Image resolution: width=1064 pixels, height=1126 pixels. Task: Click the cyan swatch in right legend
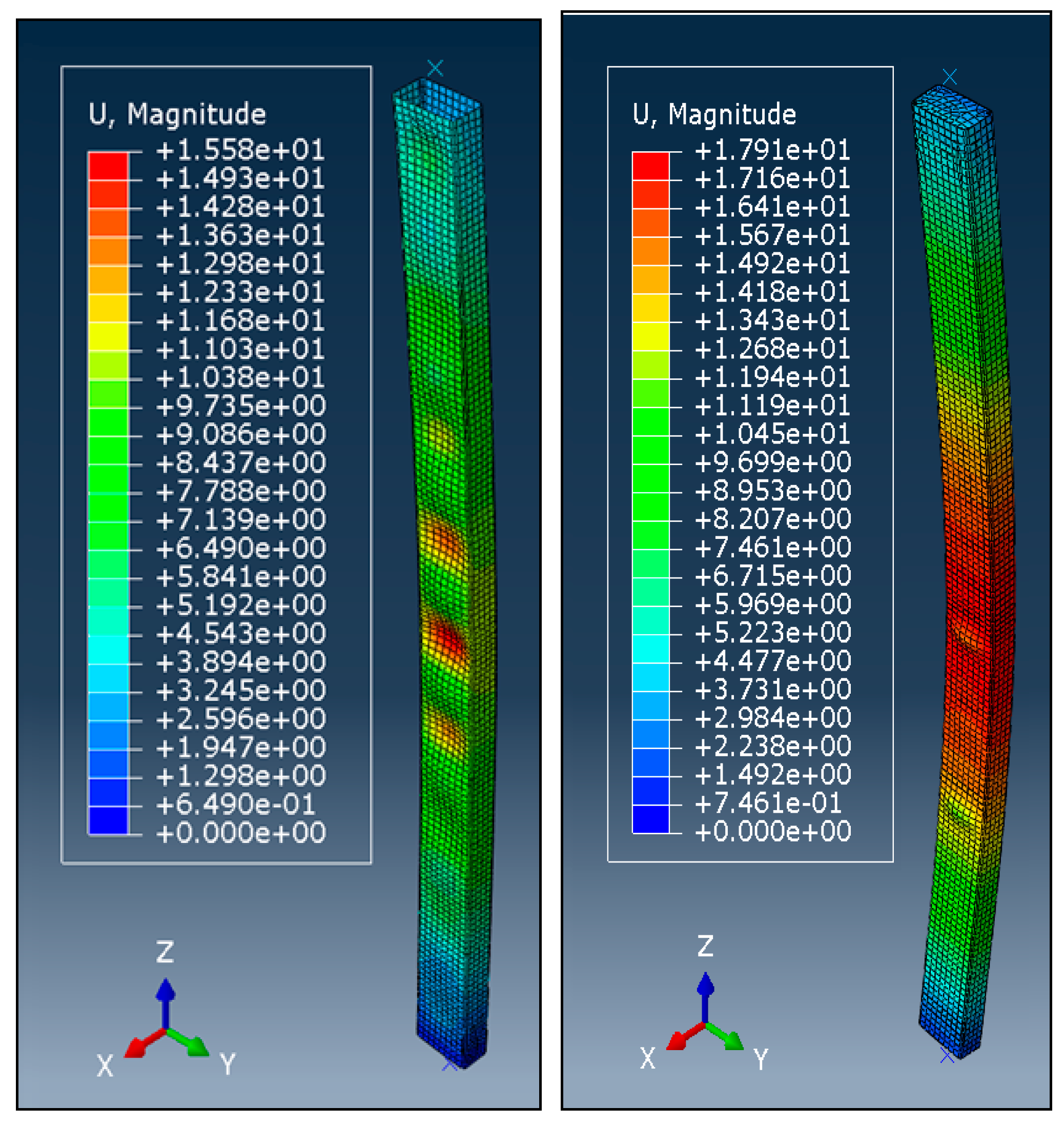coord(650,649)
